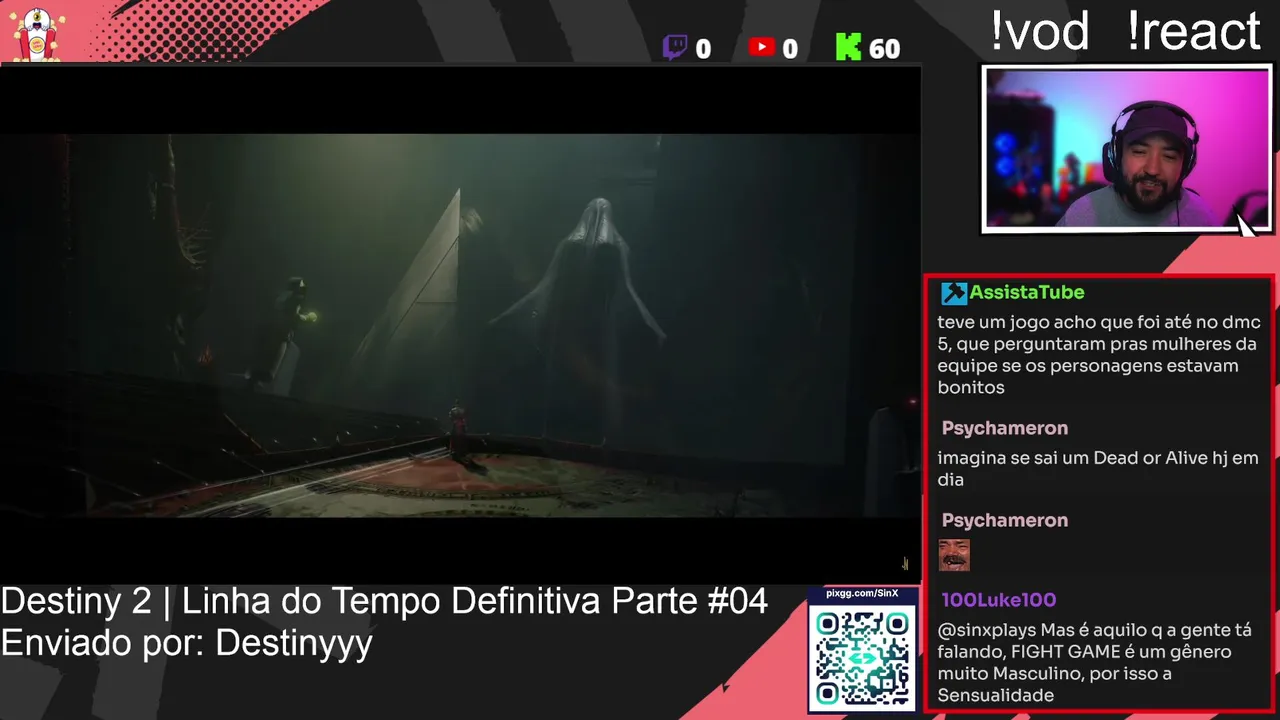Click the emote posted by Psychameron

[x=954, y=555]
